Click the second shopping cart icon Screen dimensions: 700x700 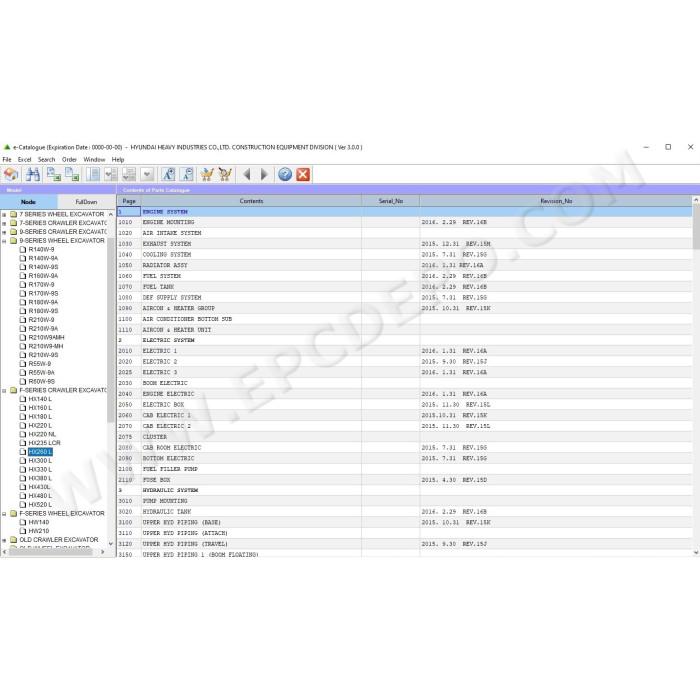point(225,174)
